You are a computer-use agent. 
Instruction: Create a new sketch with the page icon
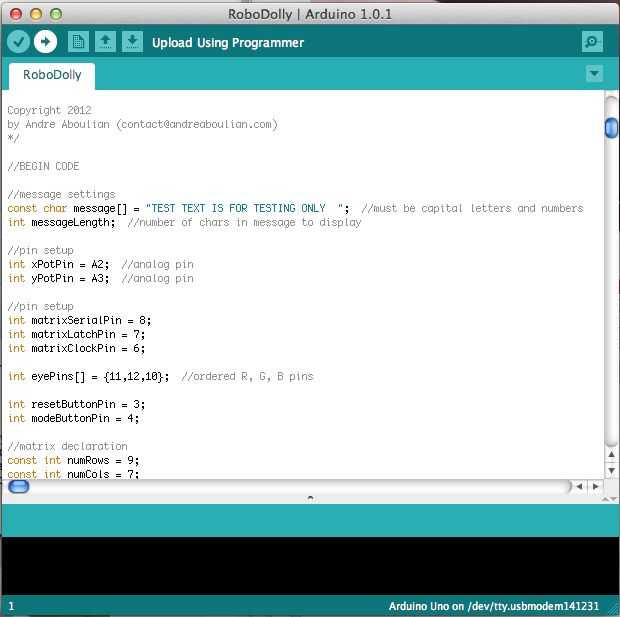tap(78, 42)
